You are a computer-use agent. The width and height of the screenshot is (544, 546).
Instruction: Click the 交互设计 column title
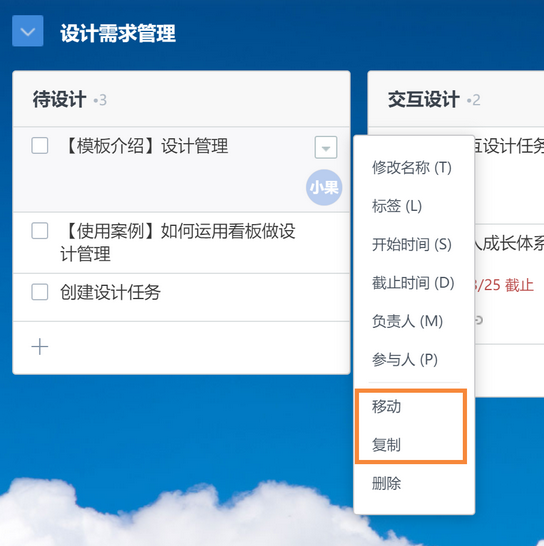point(424,100)
